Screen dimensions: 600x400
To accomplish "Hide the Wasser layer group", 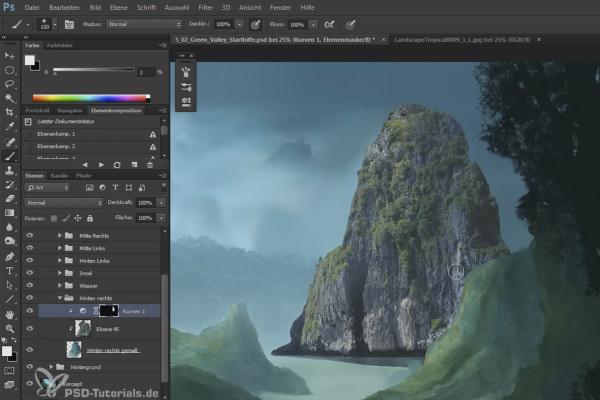I will pyautogui.click(x=29, y=286).
